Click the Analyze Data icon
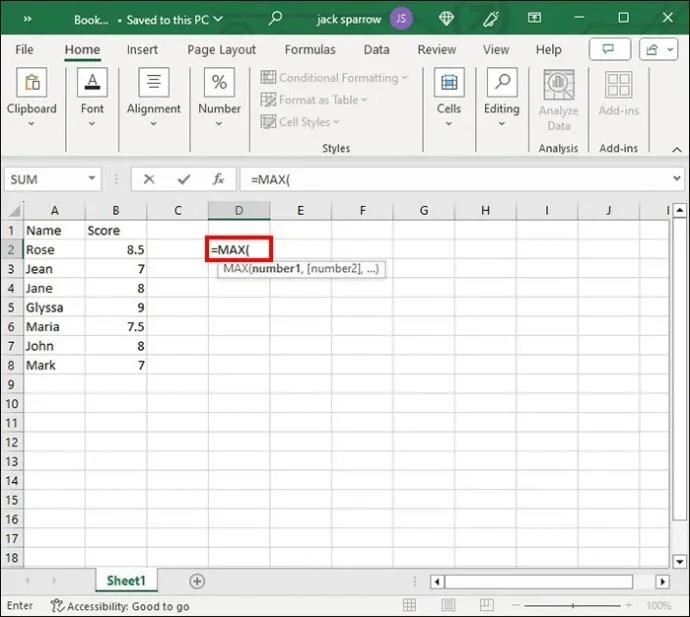This screenshot has width=690, height=617. point(558,86)
